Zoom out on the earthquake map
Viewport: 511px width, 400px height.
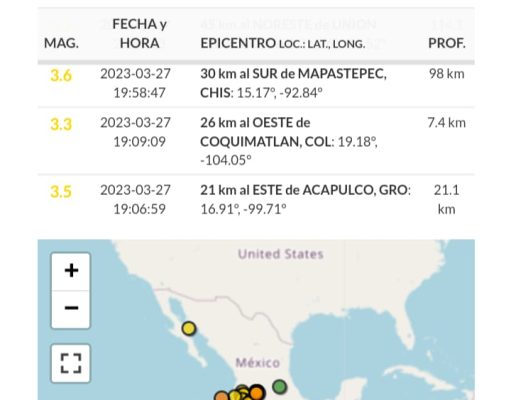(x=71, y=309)
